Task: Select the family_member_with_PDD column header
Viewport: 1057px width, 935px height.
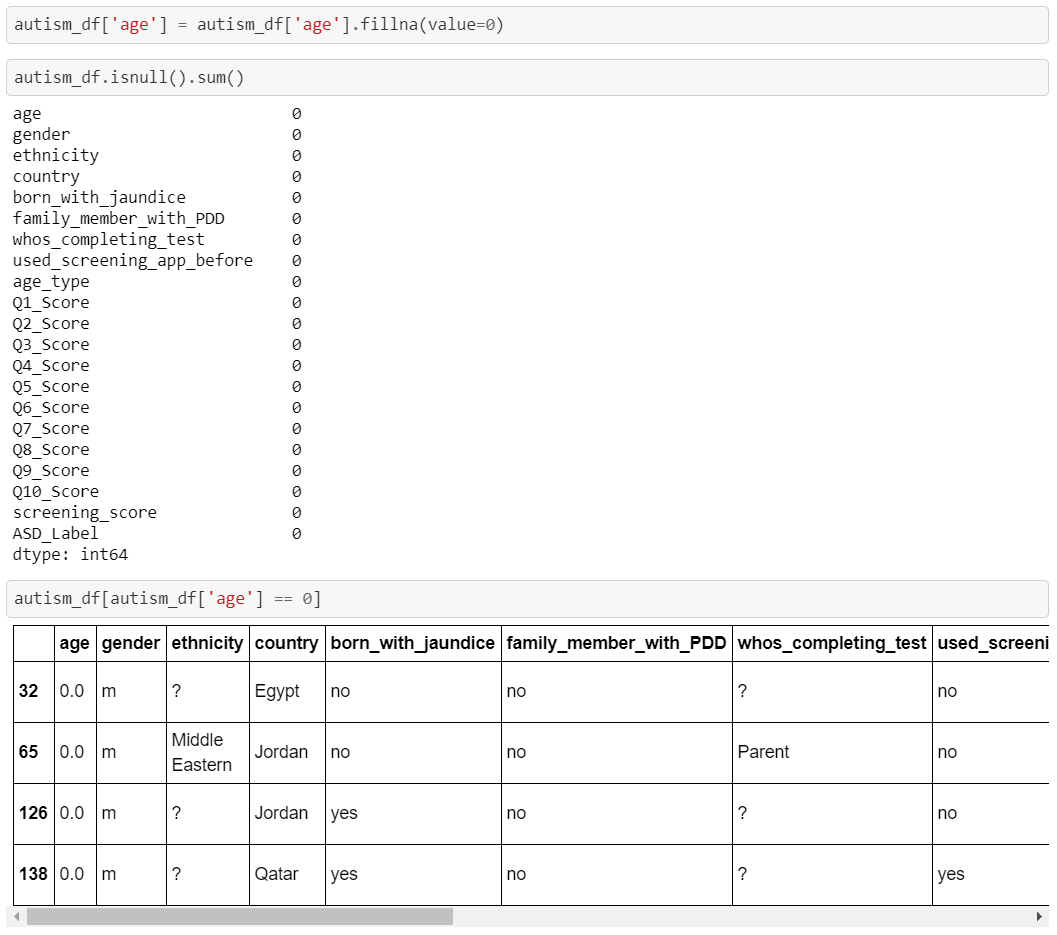Action: tap(615, 643)
